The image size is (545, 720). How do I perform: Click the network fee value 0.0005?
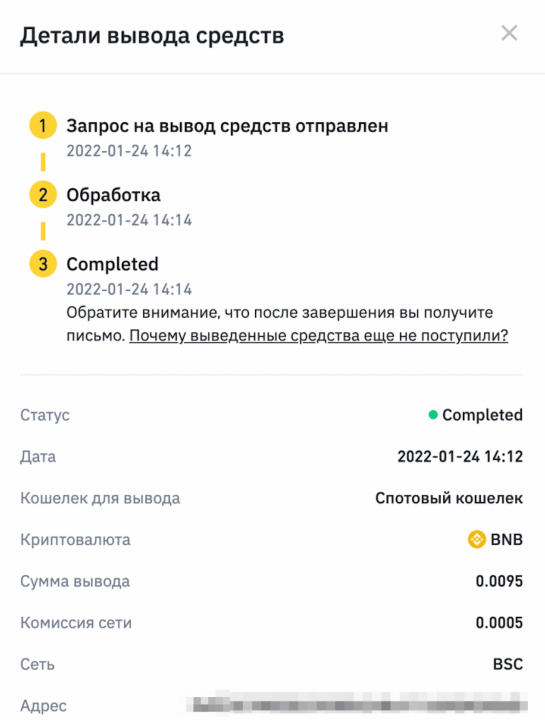click(499, 623)
